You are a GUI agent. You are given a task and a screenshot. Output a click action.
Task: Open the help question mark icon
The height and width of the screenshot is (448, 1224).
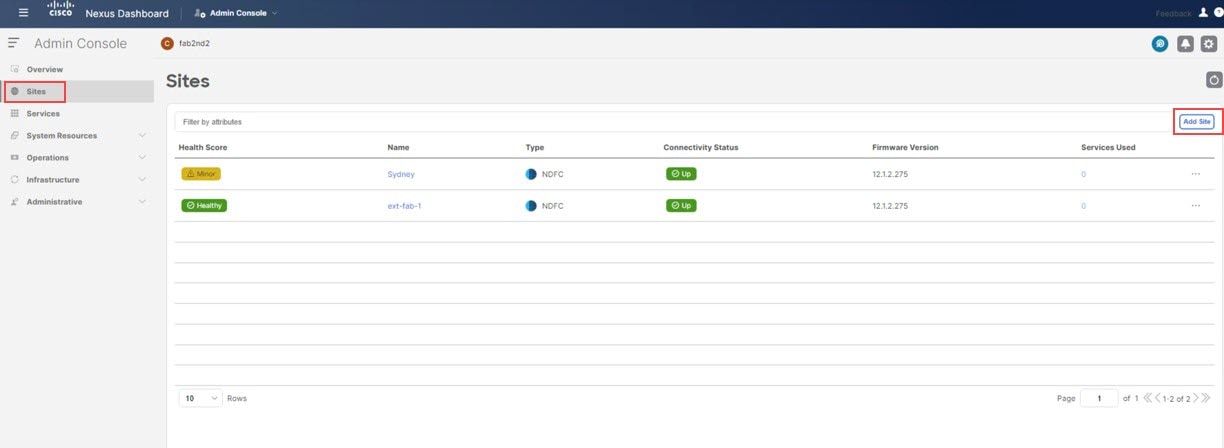coord(1219,13)
